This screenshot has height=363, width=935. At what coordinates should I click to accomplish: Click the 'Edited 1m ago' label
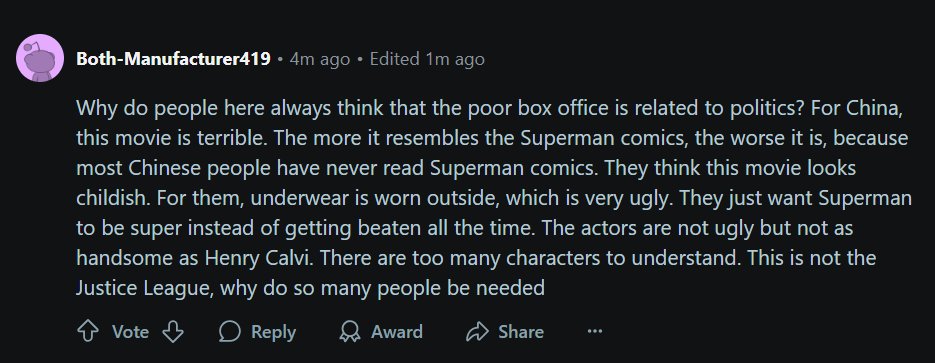[x=427, y=59]
